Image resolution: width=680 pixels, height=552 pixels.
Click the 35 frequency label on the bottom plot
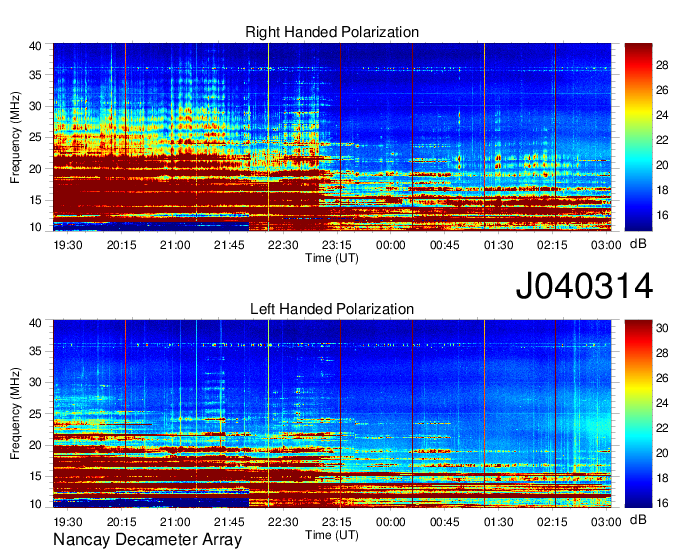coord(35,351)
